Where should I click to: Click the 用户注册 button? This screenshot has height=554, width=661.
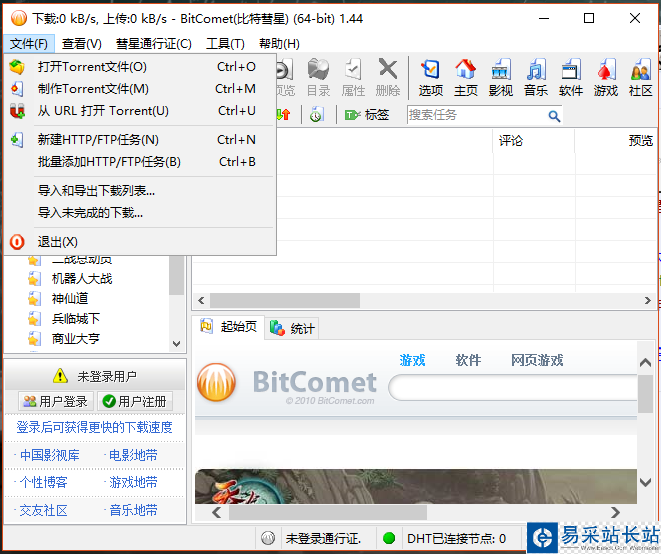pyautogui.click(x=135, y=401)
